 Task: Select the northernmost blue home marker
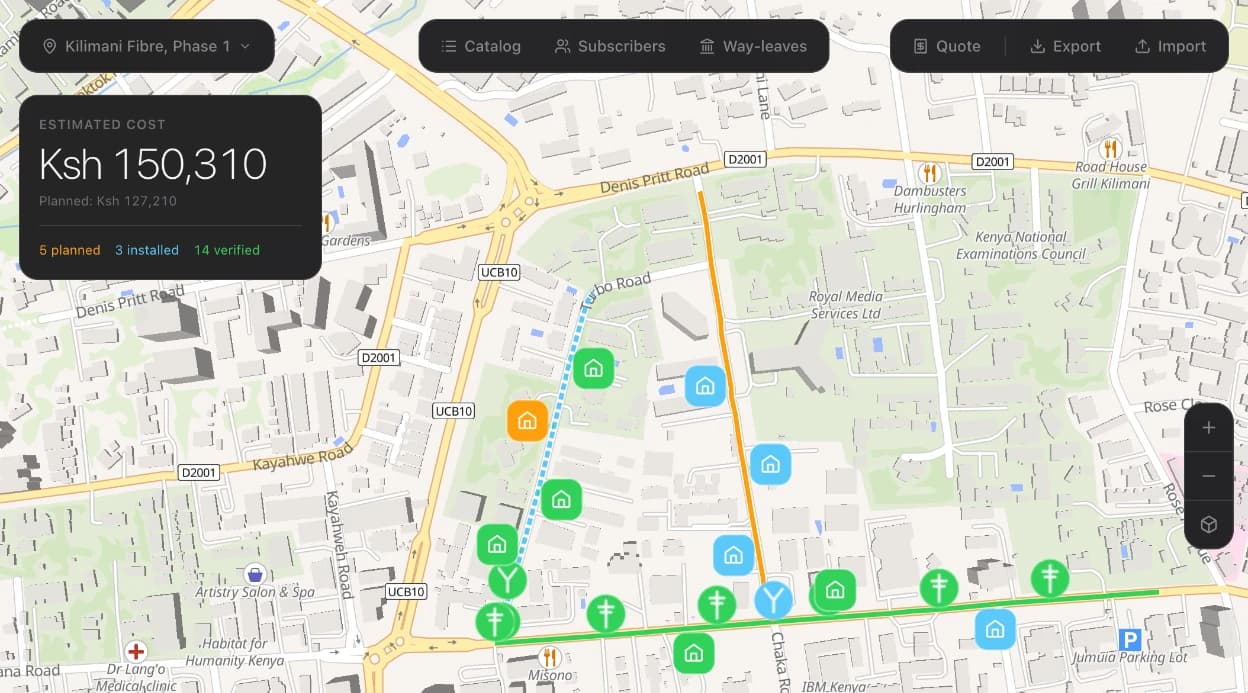coord(705,385)
